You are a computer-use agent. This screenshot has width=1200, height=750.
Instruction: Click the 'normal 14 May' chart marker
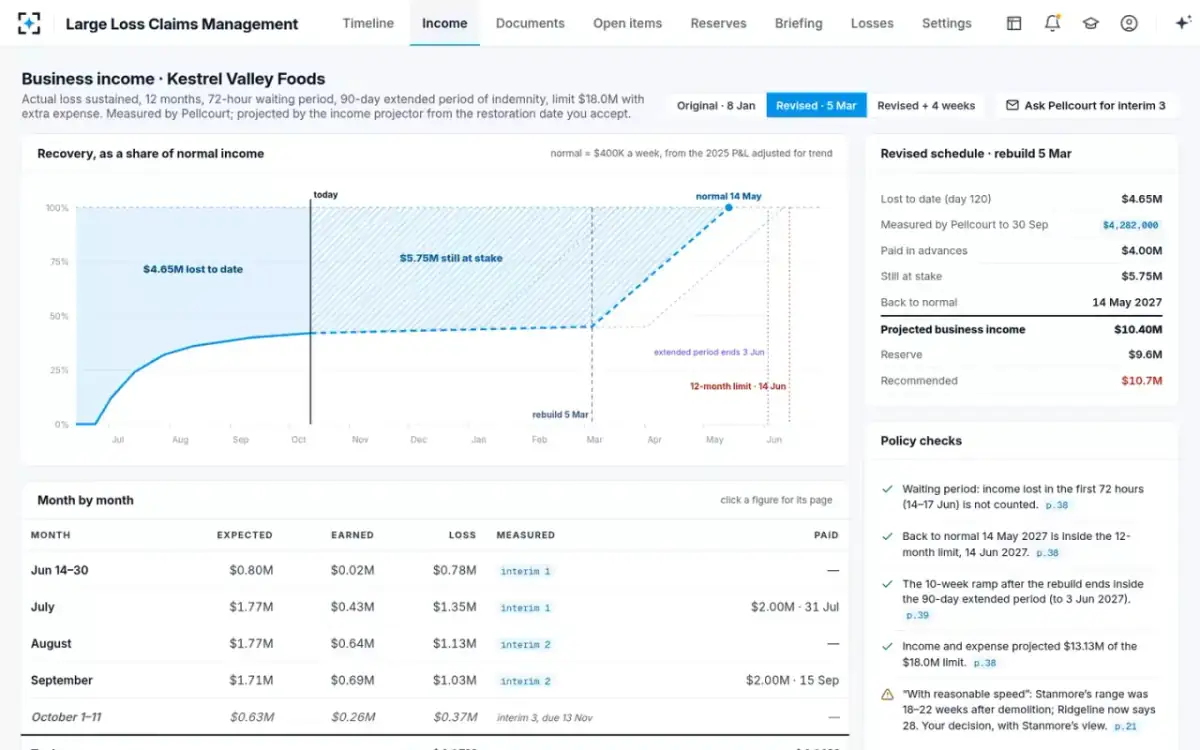(728, 207)
